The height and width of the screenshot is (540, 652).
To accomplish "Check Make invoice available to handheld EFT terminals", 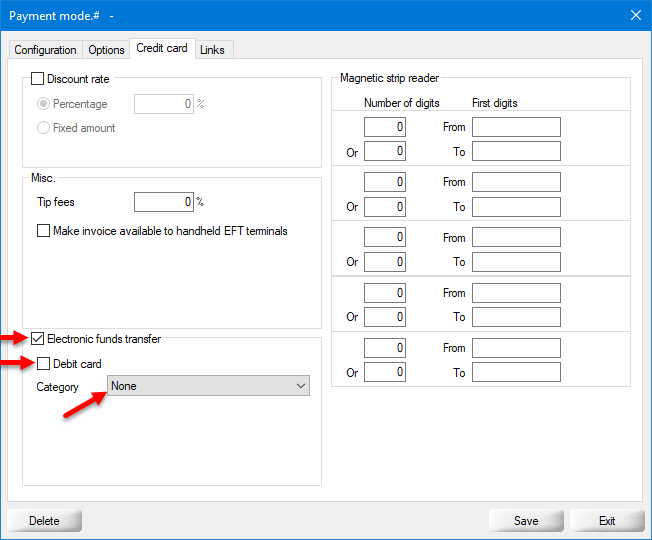I will [x=44, y=231].
